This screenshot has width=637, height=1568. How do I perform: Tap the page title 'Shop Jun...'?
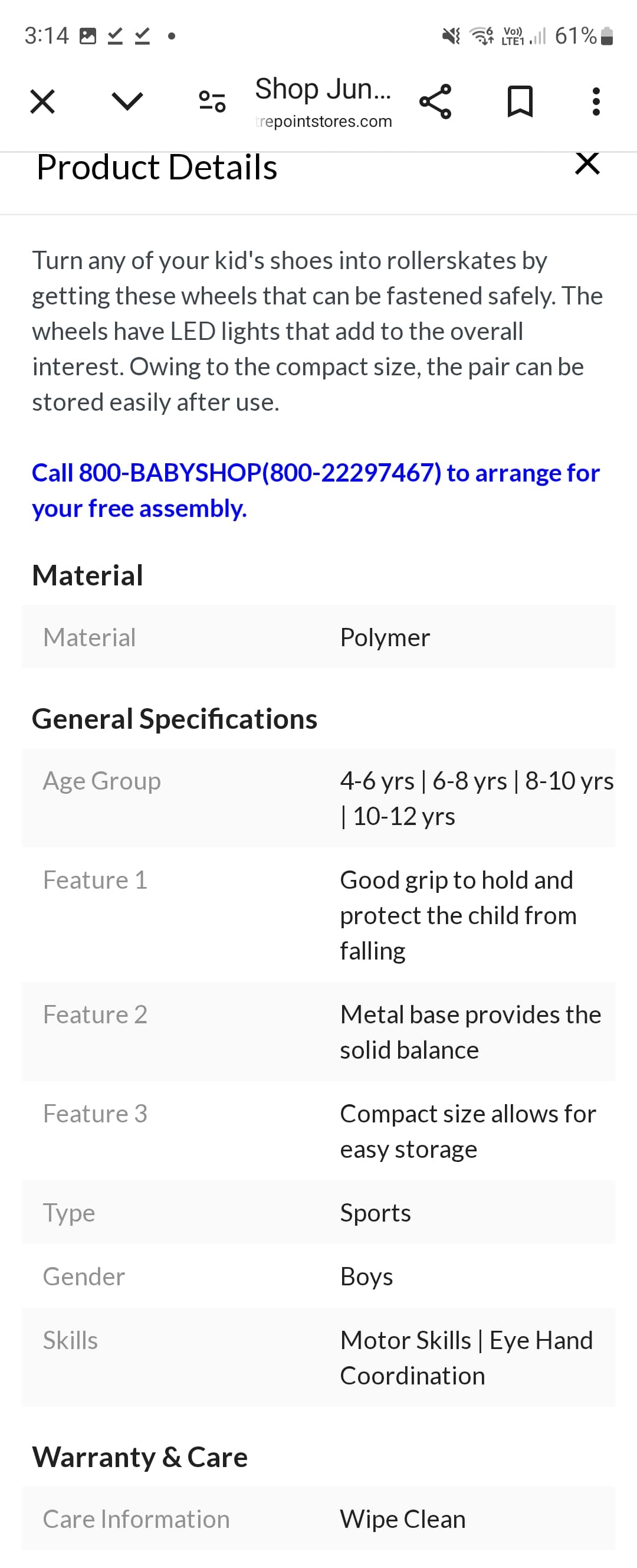[323, 89]
